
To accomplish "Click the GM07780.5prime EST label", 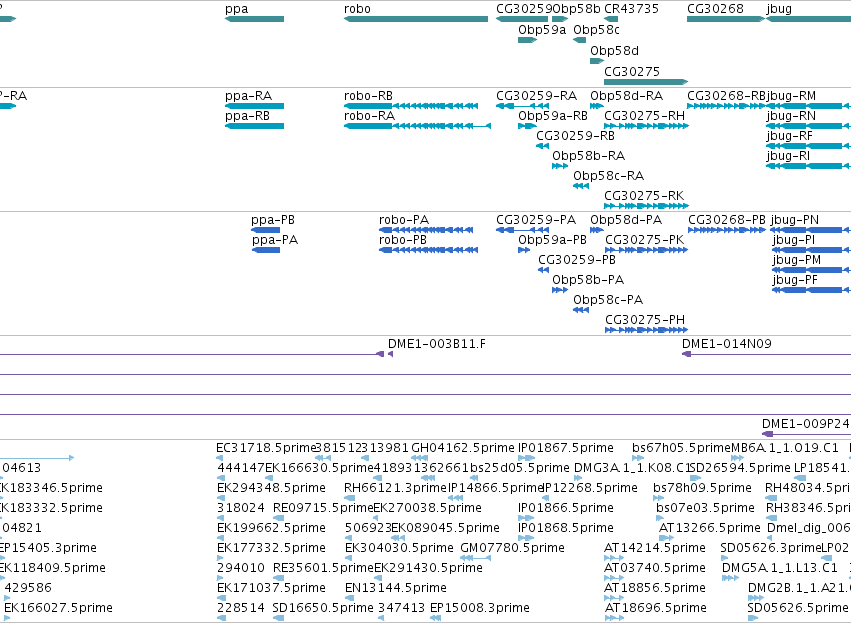I will 512,548.
